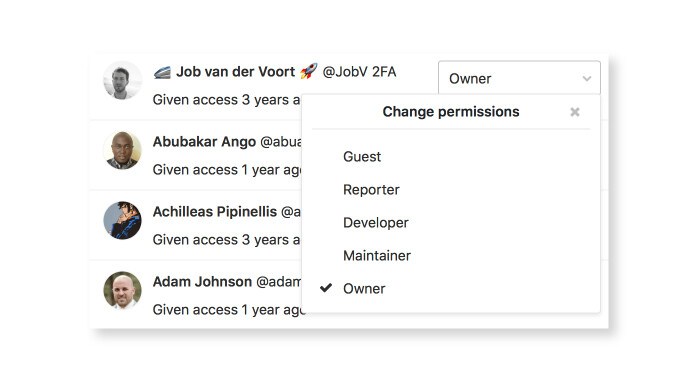Screen dimensions: 698x382
Task: Open Abubakar Ango's profile link
Action: click(x=204, y=142)
